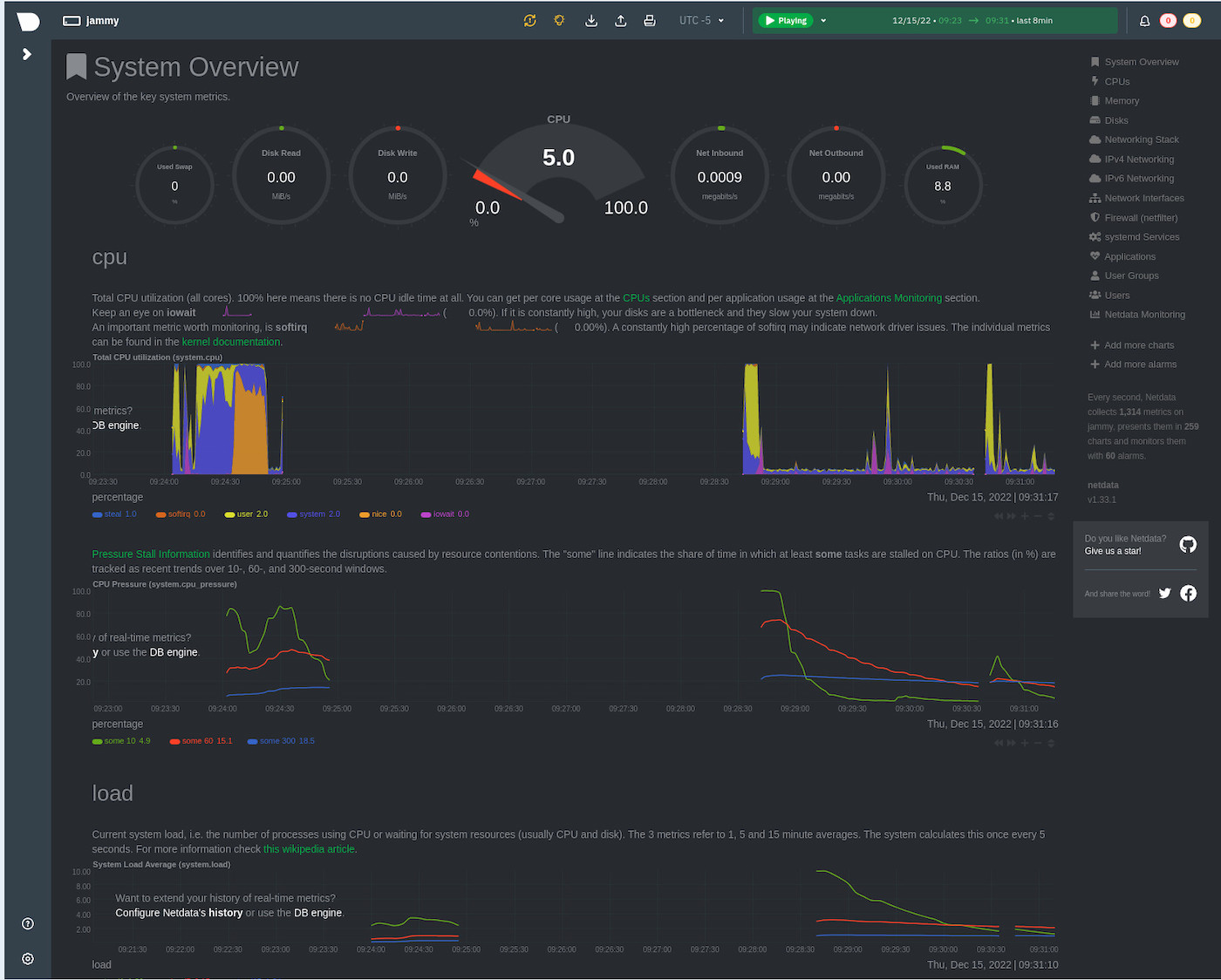The width and height of the screenshot is (1221, 980).
Task: Click the GitHub star icon
Action: [1188, 544]
